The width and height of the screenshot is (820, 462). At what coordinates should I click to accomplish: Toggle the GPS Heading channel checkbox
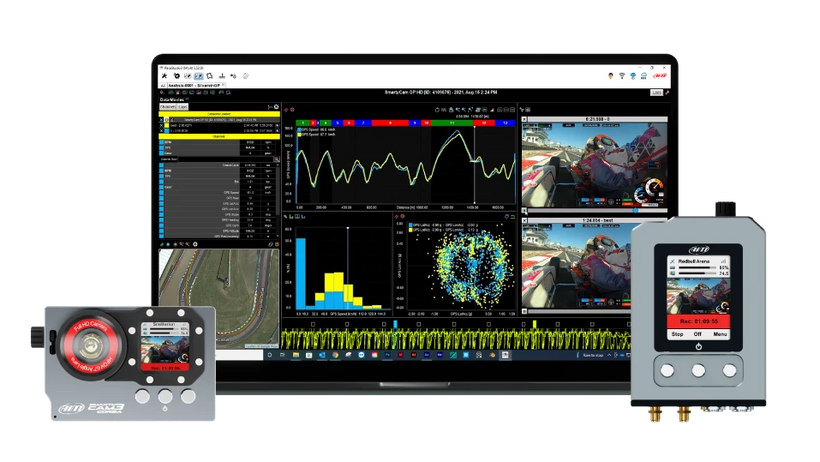(x=162, y=220)
